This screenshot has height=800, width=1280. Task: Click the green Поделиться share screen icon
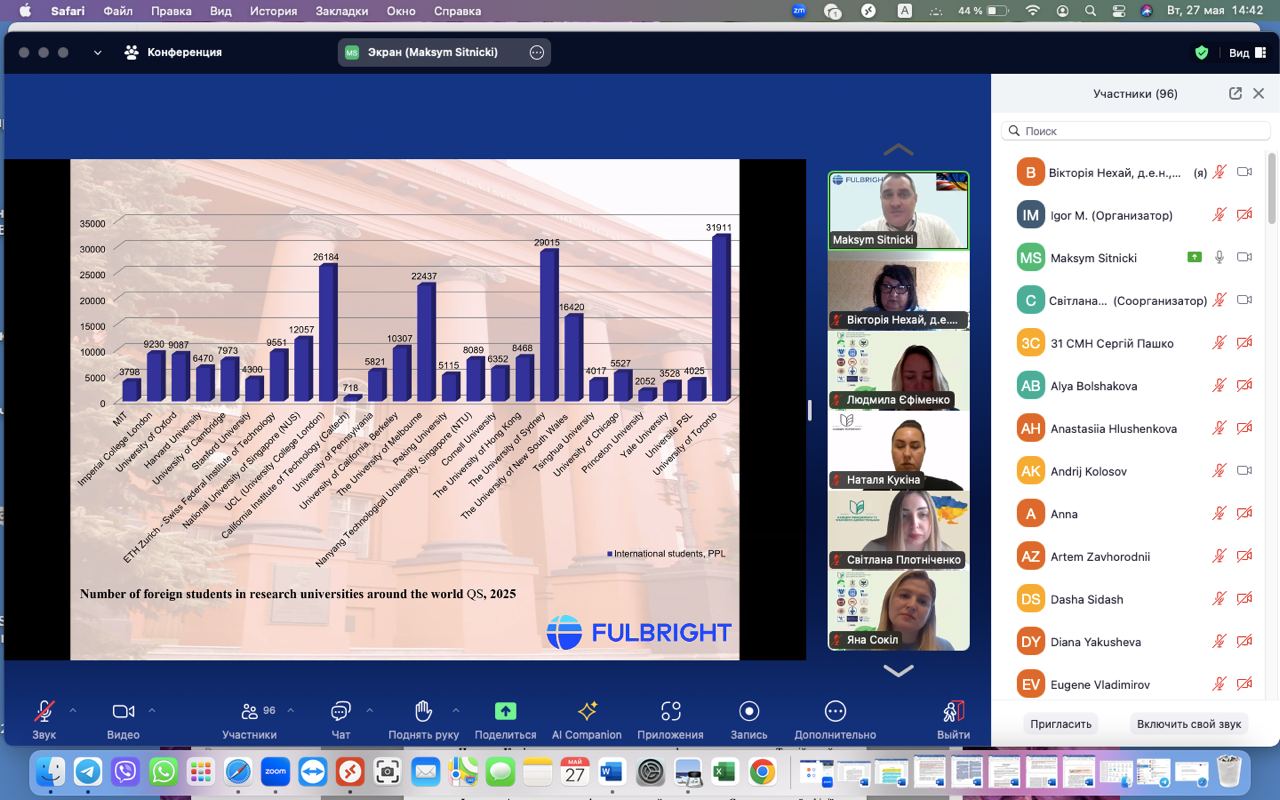[x=505, y=711]
